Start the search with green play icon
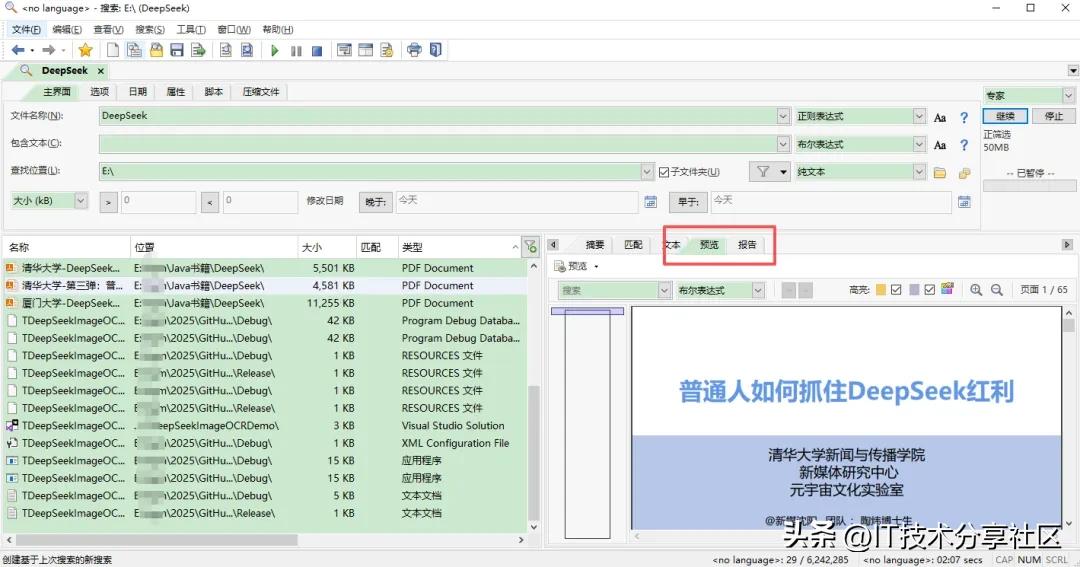 pos(275,50)
